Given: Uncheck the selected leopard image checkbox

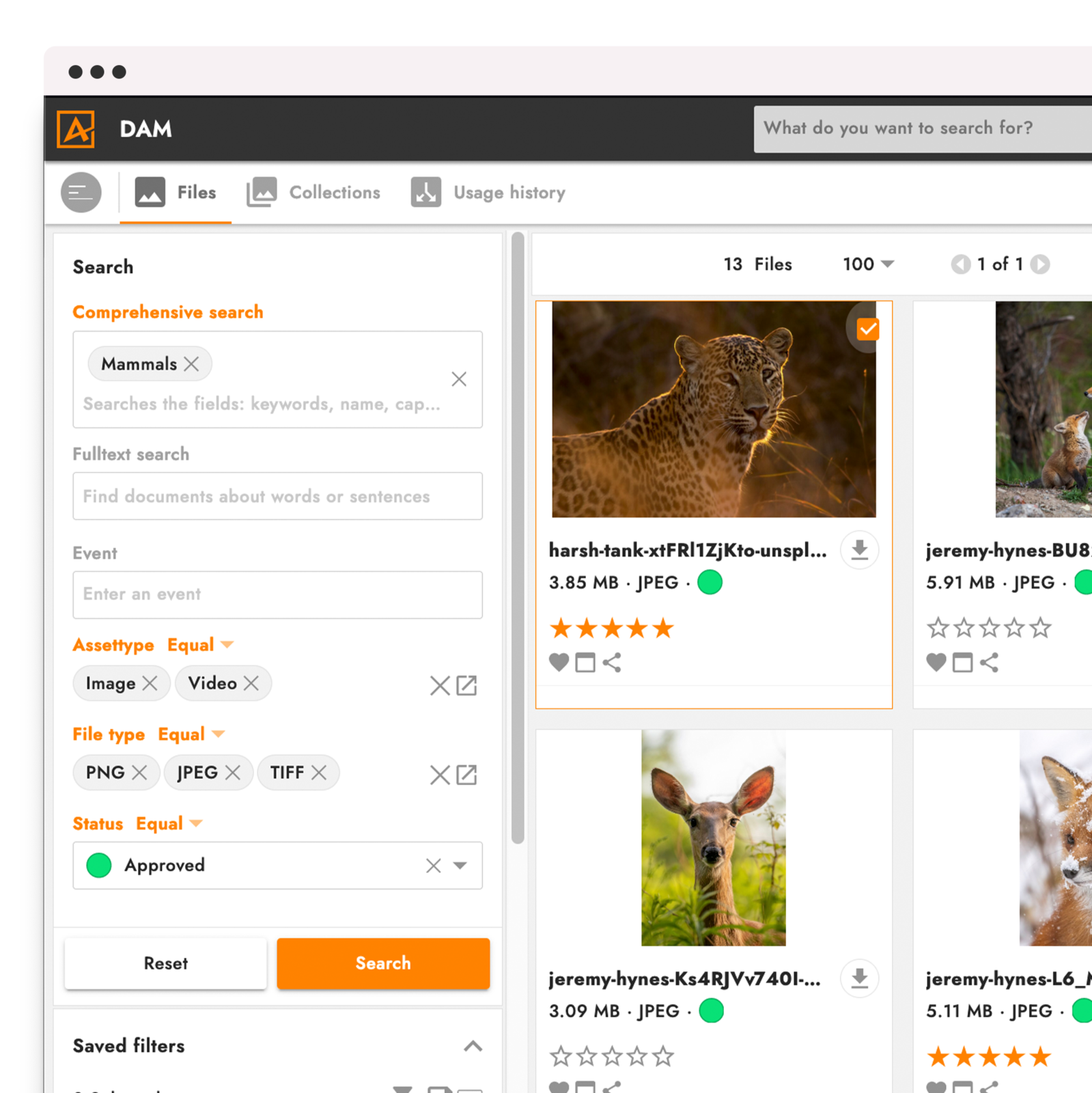Looking at the screenshot, I should coord(868,329).
